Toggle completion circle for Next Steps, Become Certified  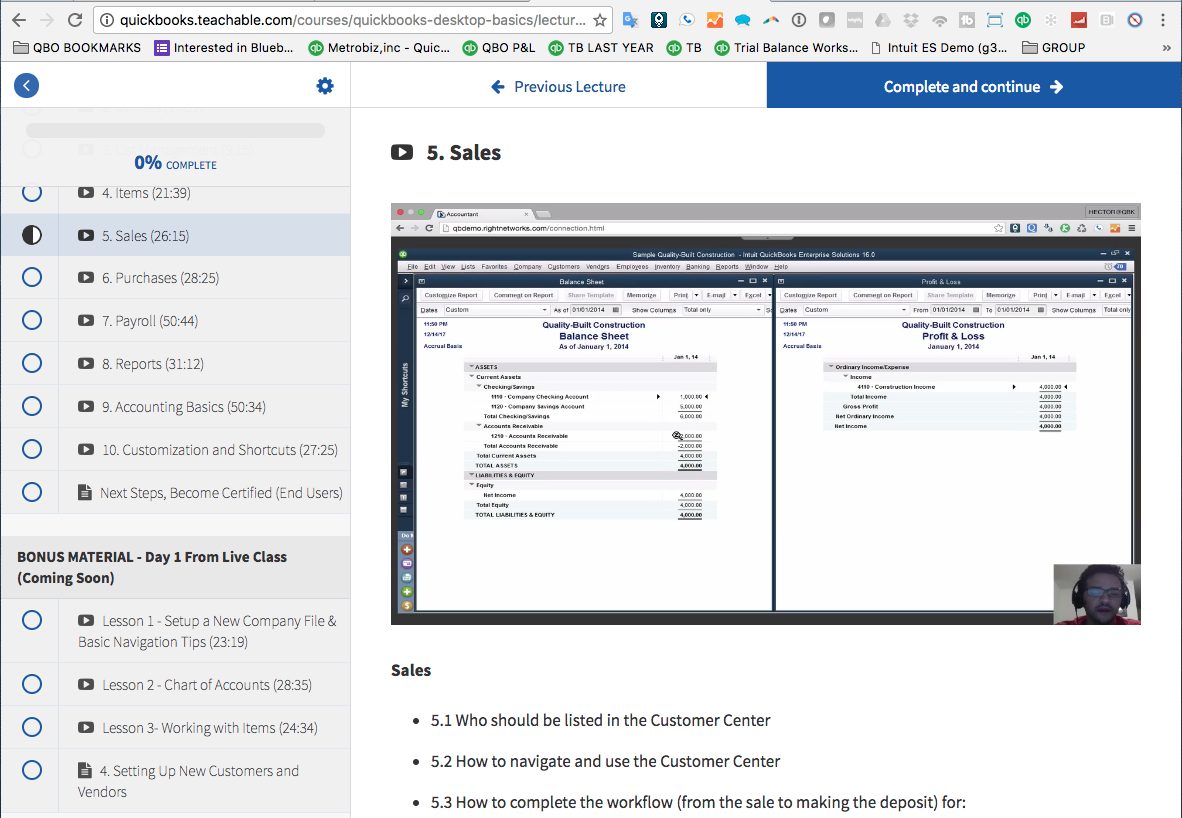point(32,492)
